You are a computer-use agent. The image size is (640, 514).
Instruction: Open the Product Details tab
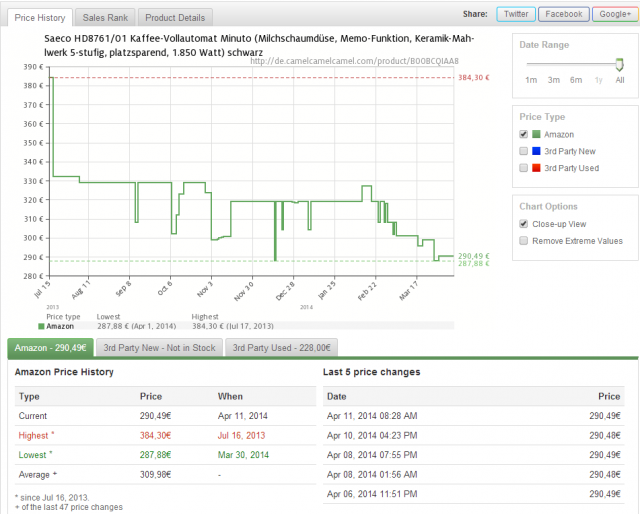point(175,18)
